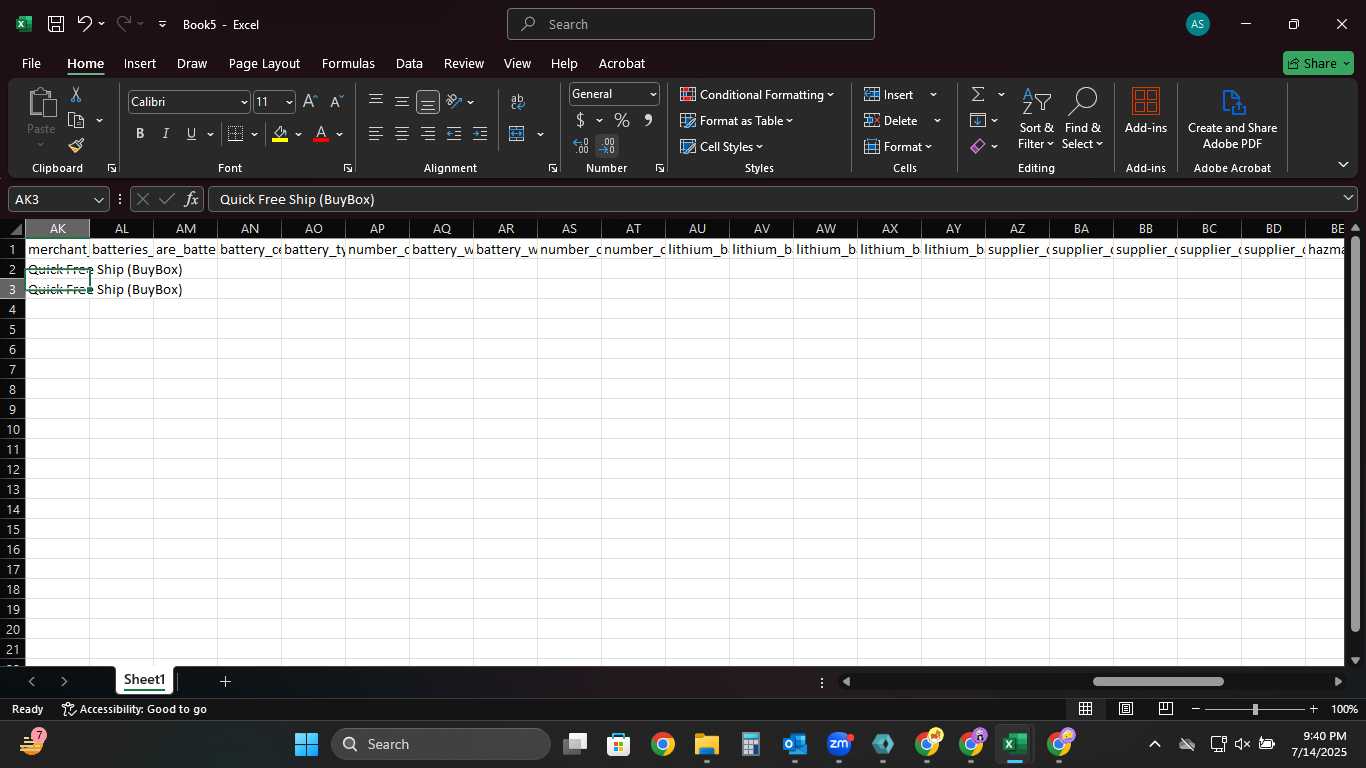Click the Increase Decimal icon
Viewport: 1366px width, 768px height.
pyautogui.click(x=581, y=146)
